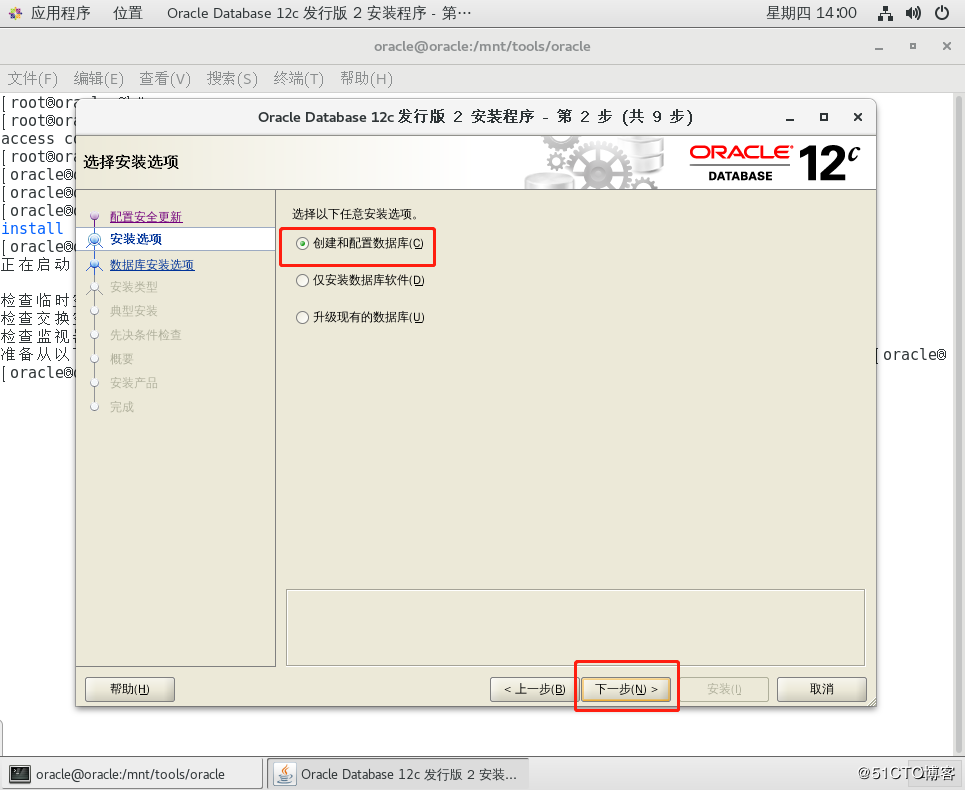
Task: Open terminal 文件(F) menu
Action: pos(33,79)
